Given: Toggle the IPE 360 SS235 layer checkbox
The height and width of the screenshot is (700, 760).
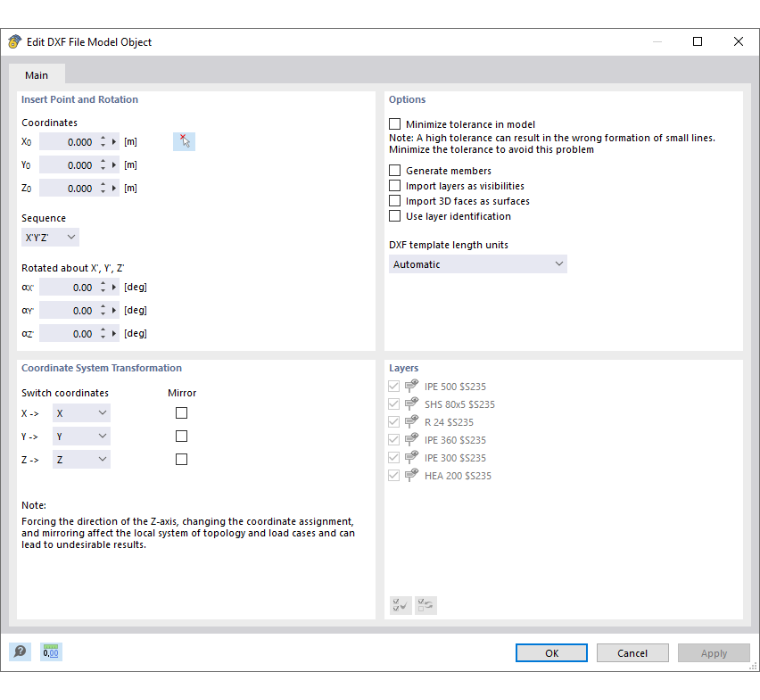Looking at the screenshot, I should click(394, 440).
